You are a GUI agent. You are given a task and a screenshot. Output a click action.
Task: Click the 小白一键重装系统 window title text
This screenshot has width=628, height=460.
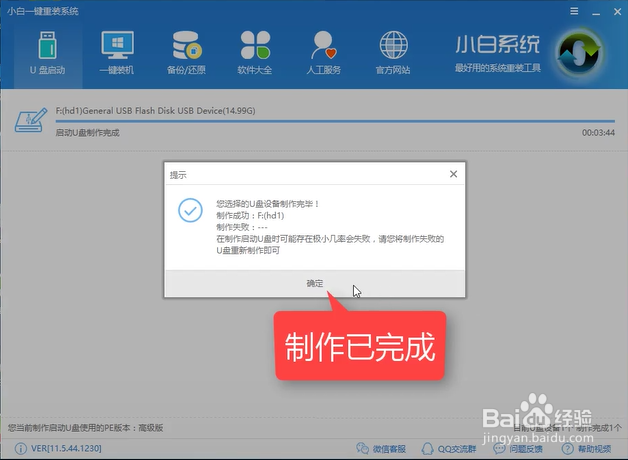click(x=42, y=11)
